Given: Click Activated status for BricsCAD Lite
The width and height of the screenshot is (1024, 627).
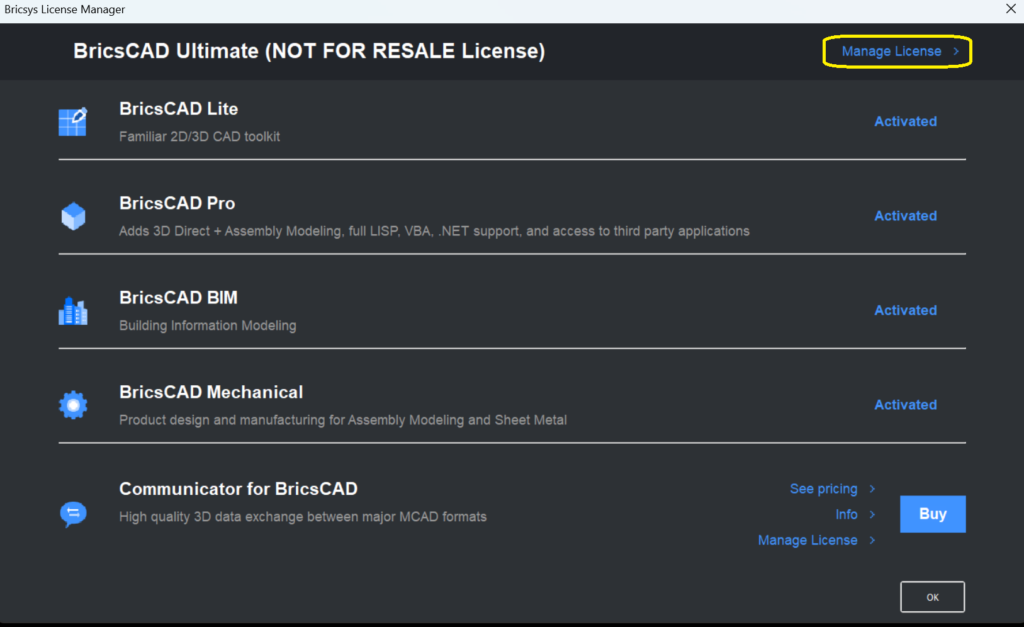Looking at the screenshot, I should pyautogui.click(x=905, y=121).
